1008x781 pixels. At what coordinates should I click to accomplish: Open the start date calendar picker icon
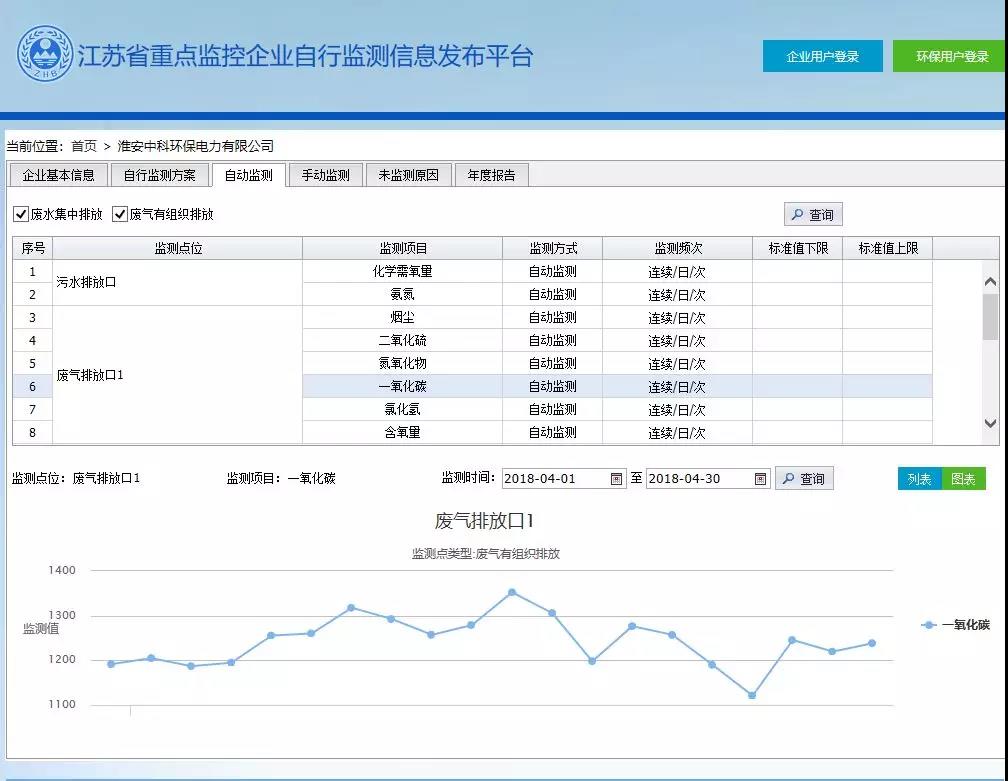pyautogui.click(x=616, y=479)
